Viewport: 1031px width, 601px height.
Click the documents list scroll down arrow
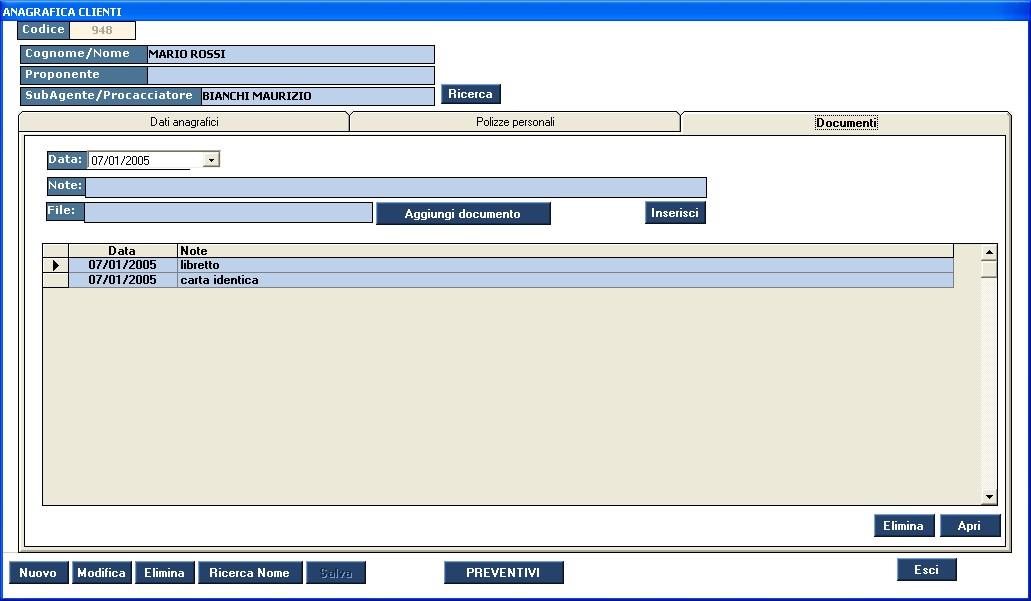click(x=989, y=497)
